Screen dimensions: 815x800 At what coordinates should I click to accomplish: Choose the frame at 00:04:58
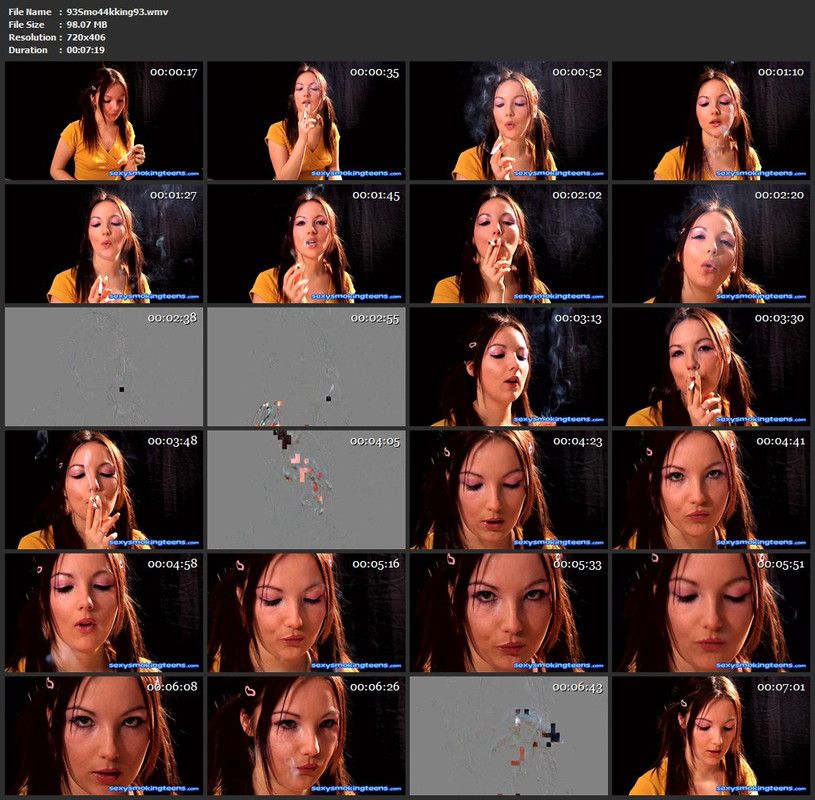pyautogui.click(x=104, y=612)
